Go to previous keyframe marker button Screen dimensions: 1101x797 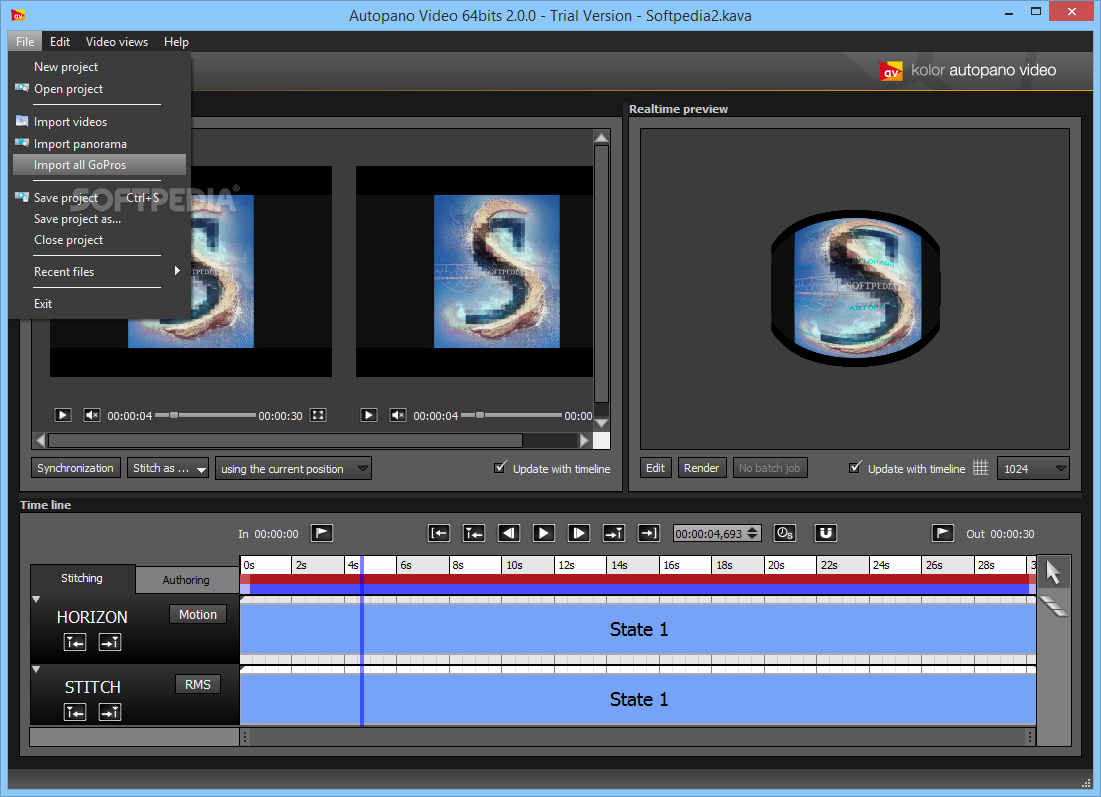tap(474, 533)
